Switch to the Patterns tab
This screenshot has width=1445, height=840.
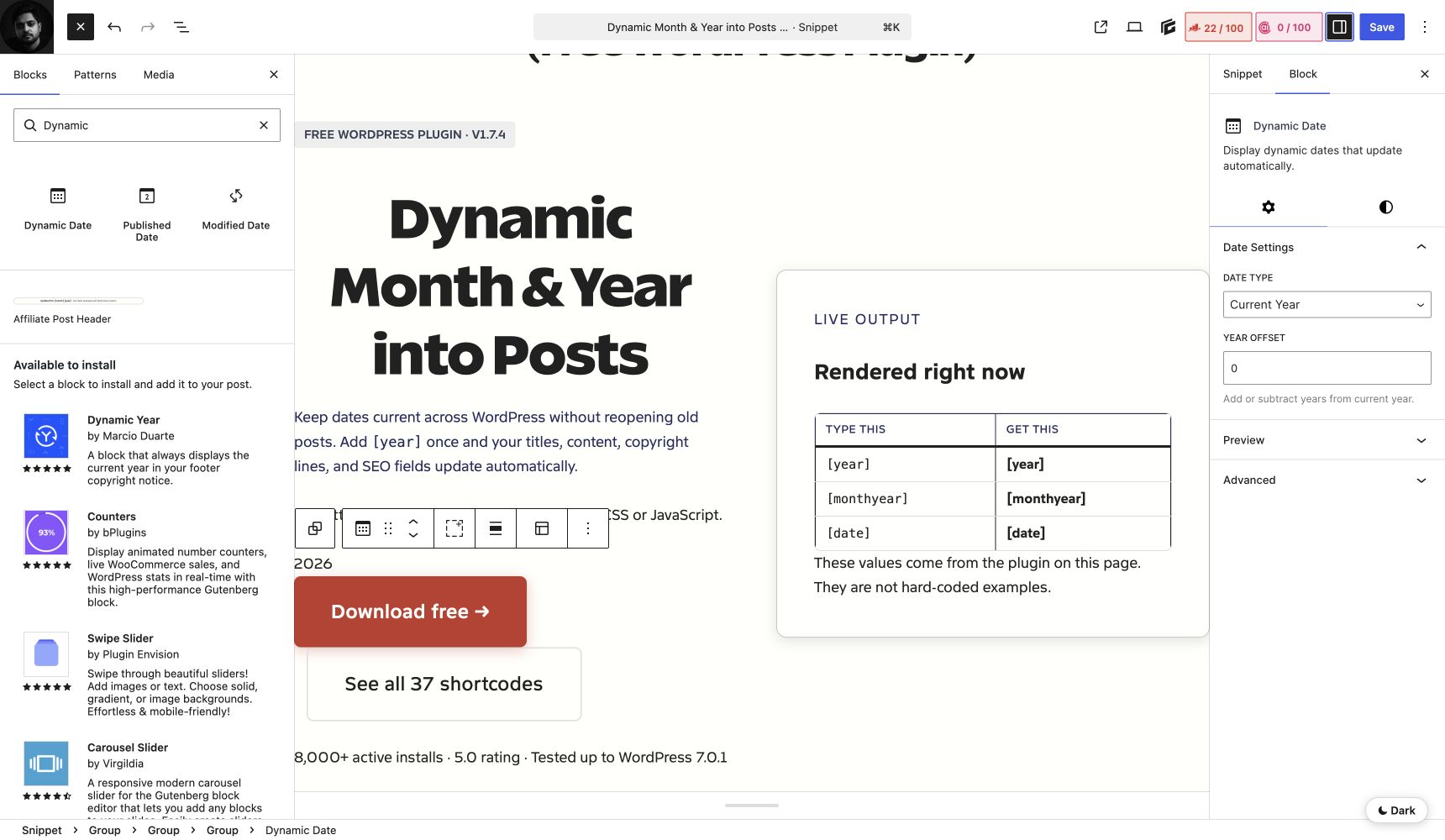95,75
